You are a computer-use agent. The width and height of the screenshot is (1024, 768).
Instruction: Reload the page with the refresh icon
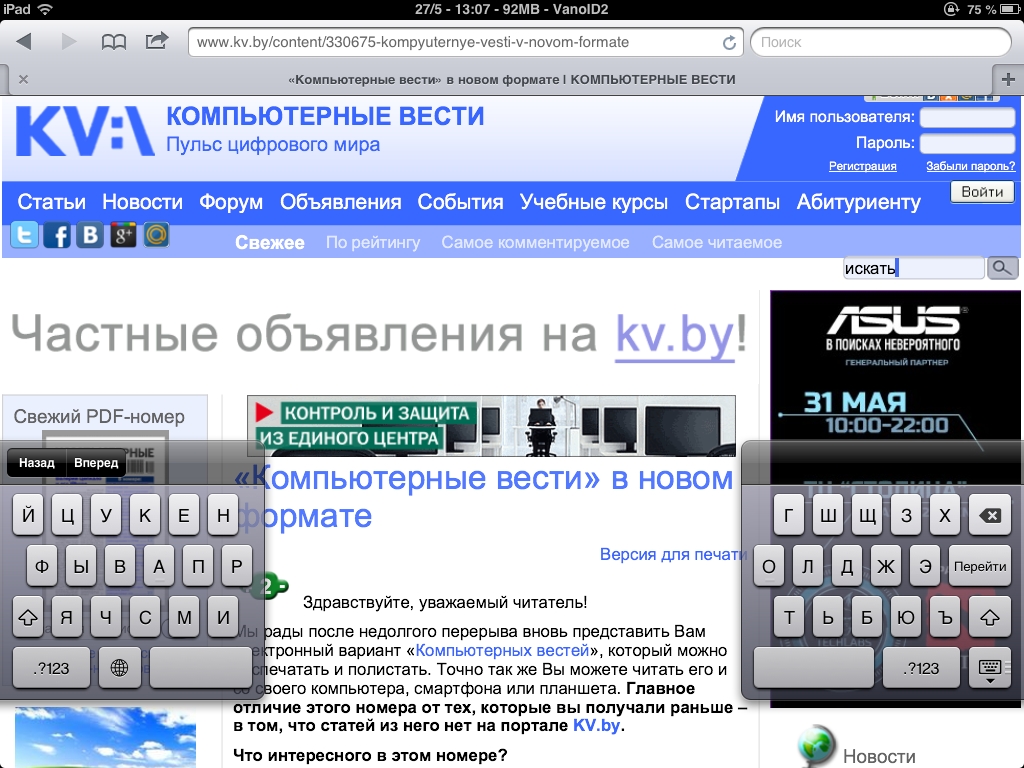point(729,42)
